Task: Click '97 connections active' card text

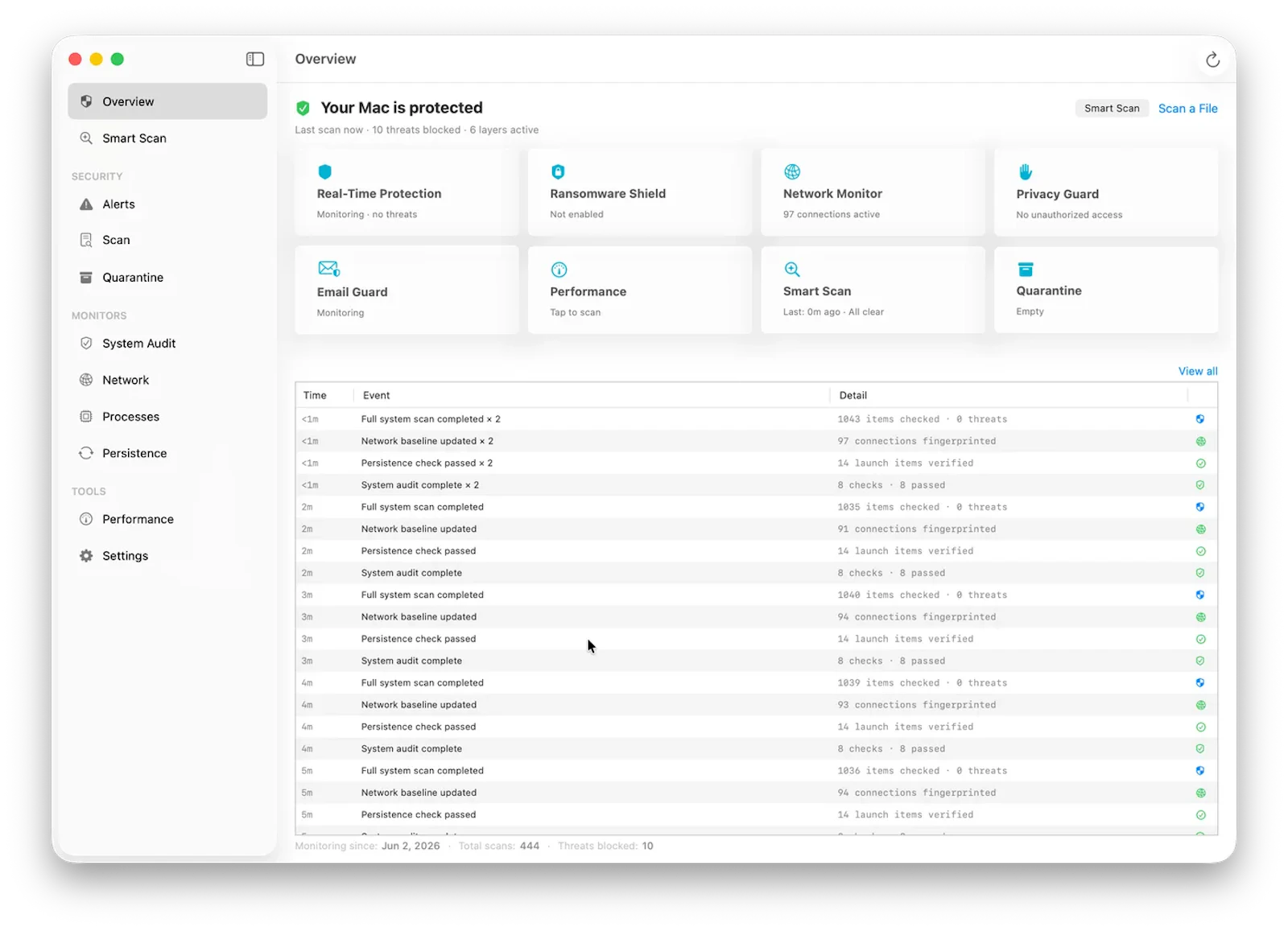Action: [x=831, y=215]
